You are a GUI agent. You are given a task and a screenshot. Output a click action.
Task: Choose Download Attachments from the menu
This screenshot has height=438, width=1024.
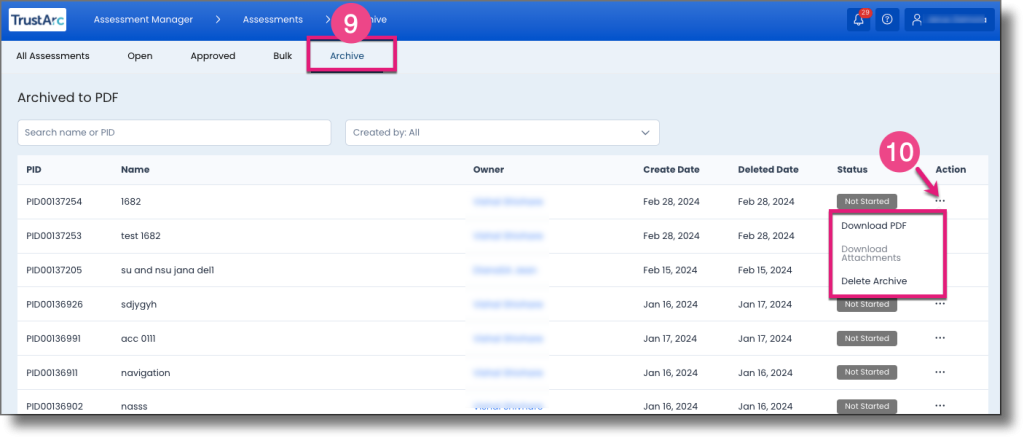coord(871,253)
